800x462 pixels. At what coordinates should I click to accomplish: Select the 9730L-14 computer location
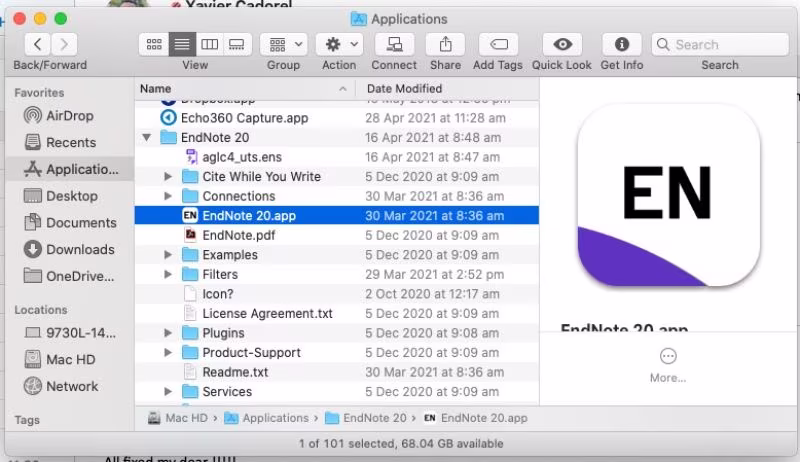[71, 333]
